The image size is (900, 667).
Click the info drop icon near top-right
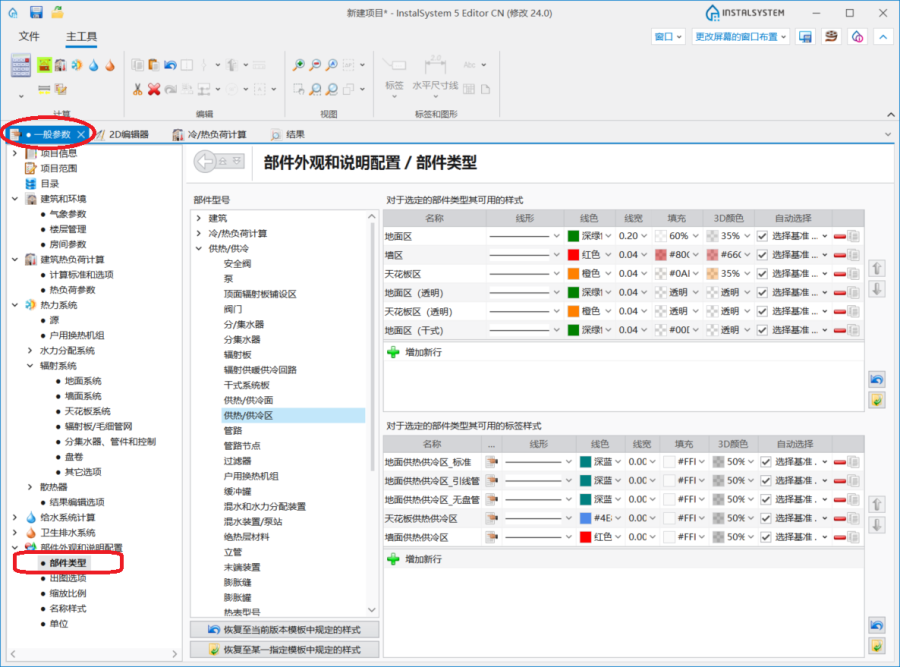857,37
